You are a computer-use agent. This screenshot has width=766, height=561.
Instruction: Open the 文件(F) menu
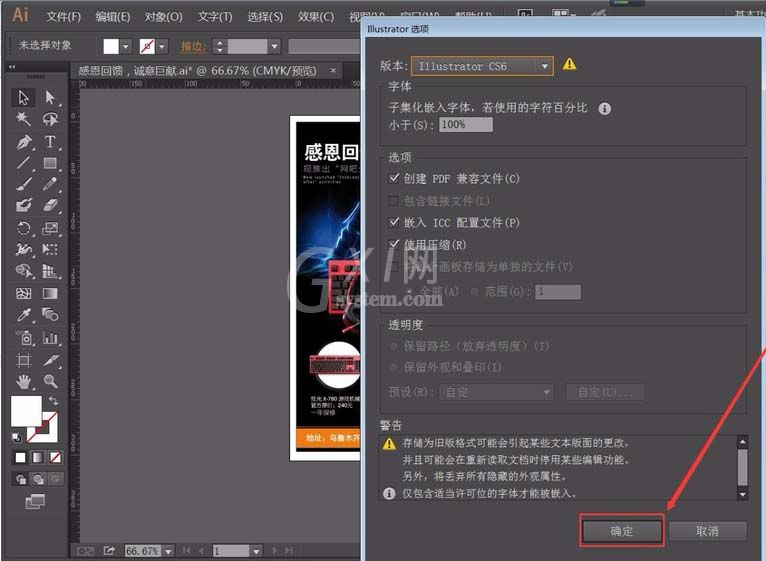pyautogui.click(x=64, y=17)
